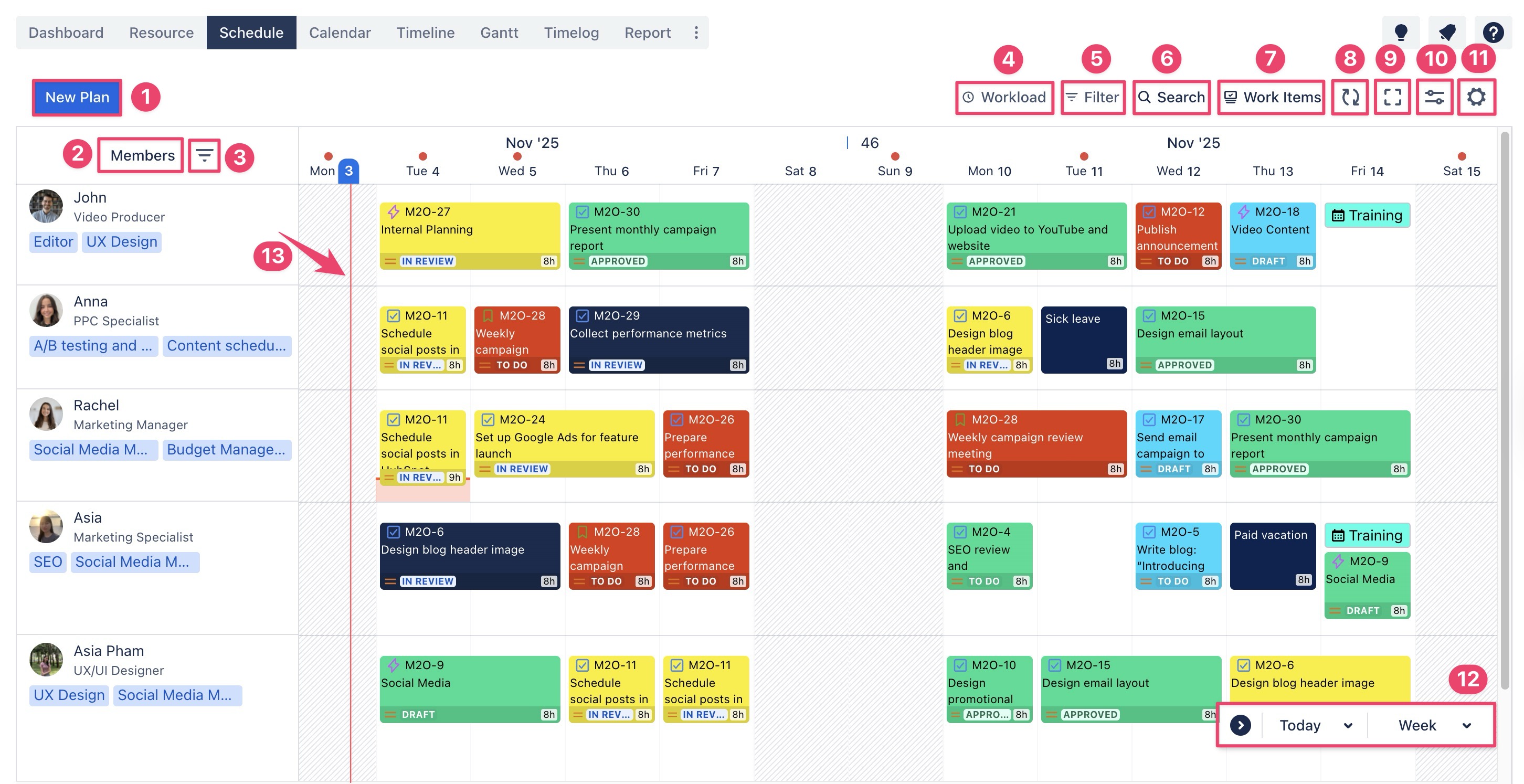This screenshot has height=784, width=1524.
Task: Enter fullscreen mode via expand icon
Action: click(1392, 97)
